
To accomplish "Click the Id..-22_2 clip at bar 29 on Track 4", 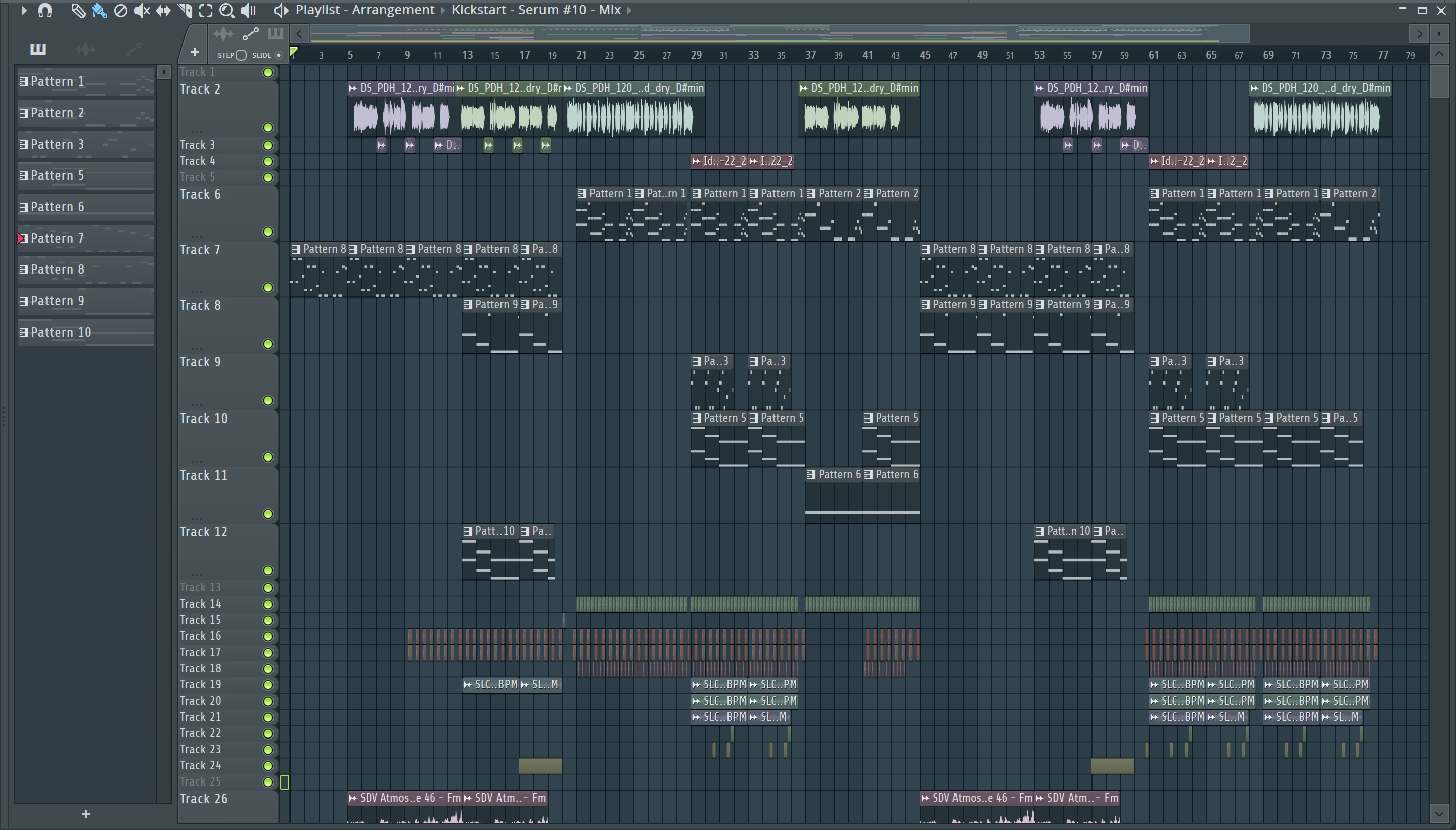I will pos(719,161).
